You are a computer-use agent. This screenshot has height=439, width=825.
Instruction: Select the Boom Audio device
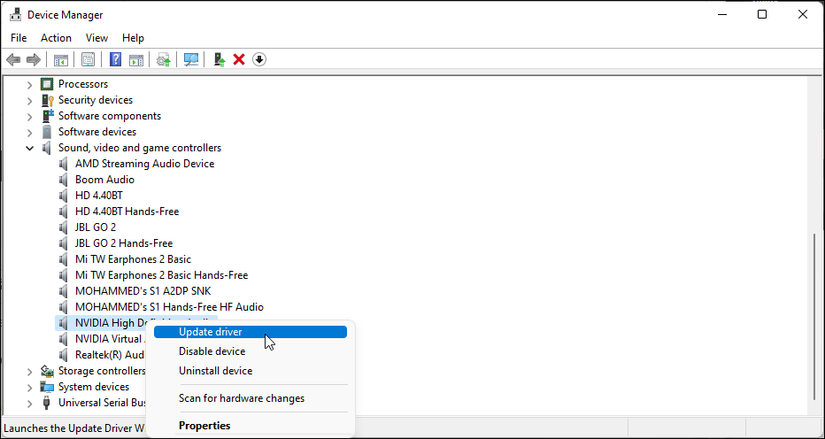105,179
